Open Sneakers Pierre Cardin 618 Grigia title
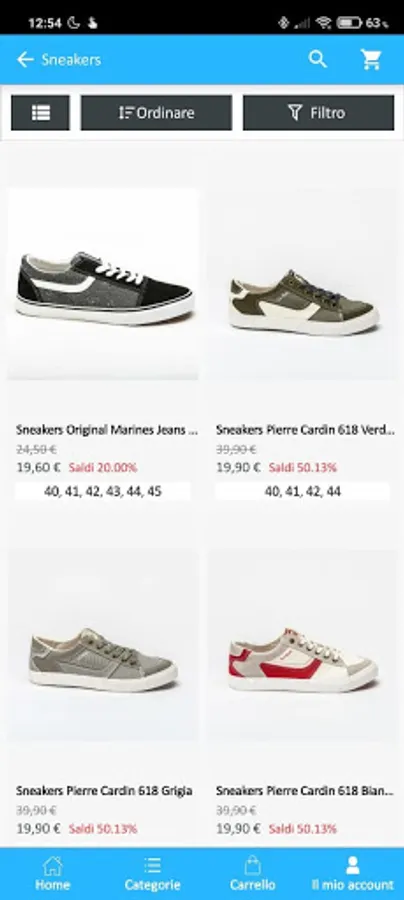The width and height of the screenshot is (404, 900). pyautogui.click(x=104, y=791)
